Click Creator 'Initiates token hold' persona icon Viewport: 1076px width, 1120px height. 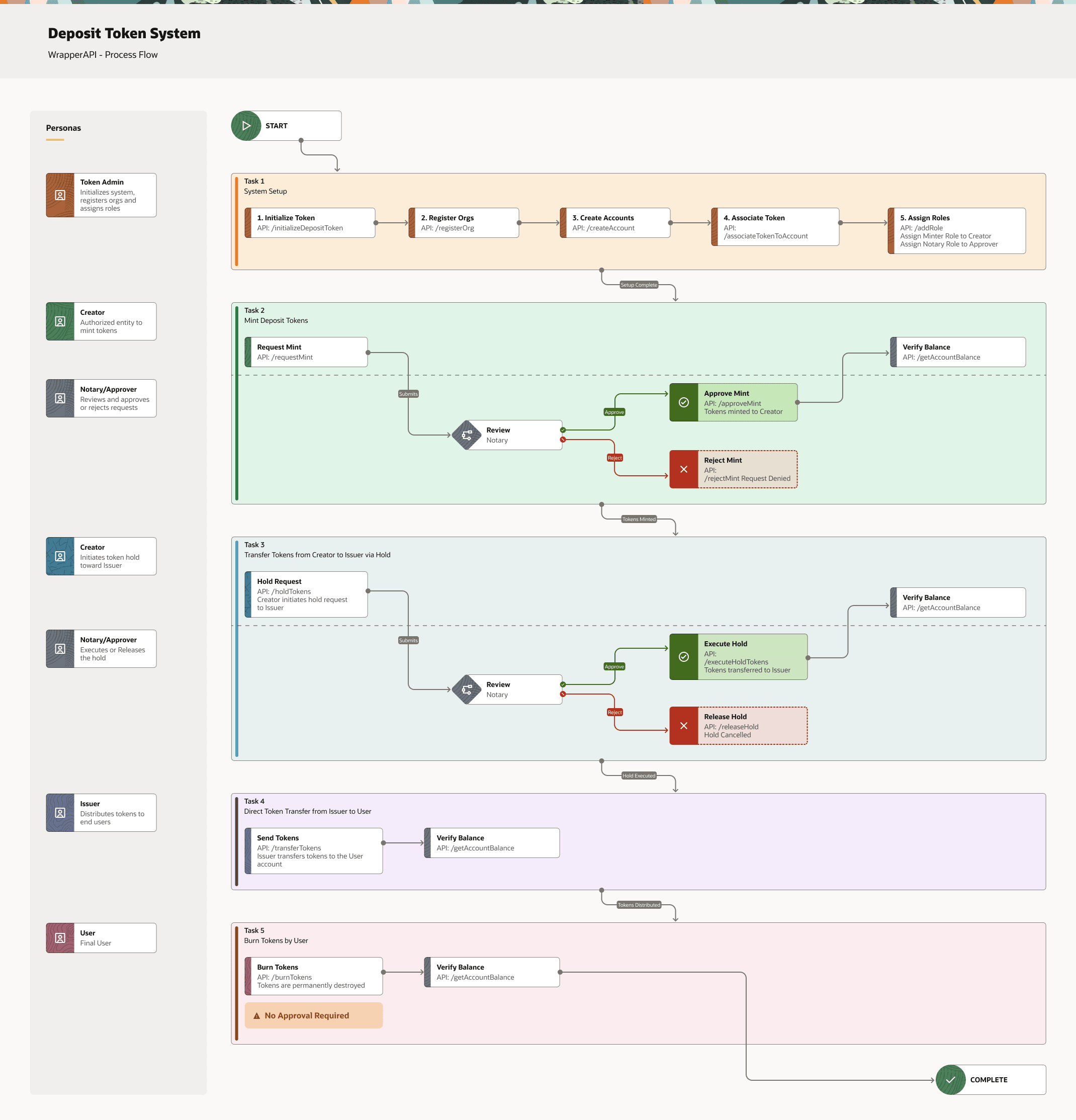coord(60,556)
